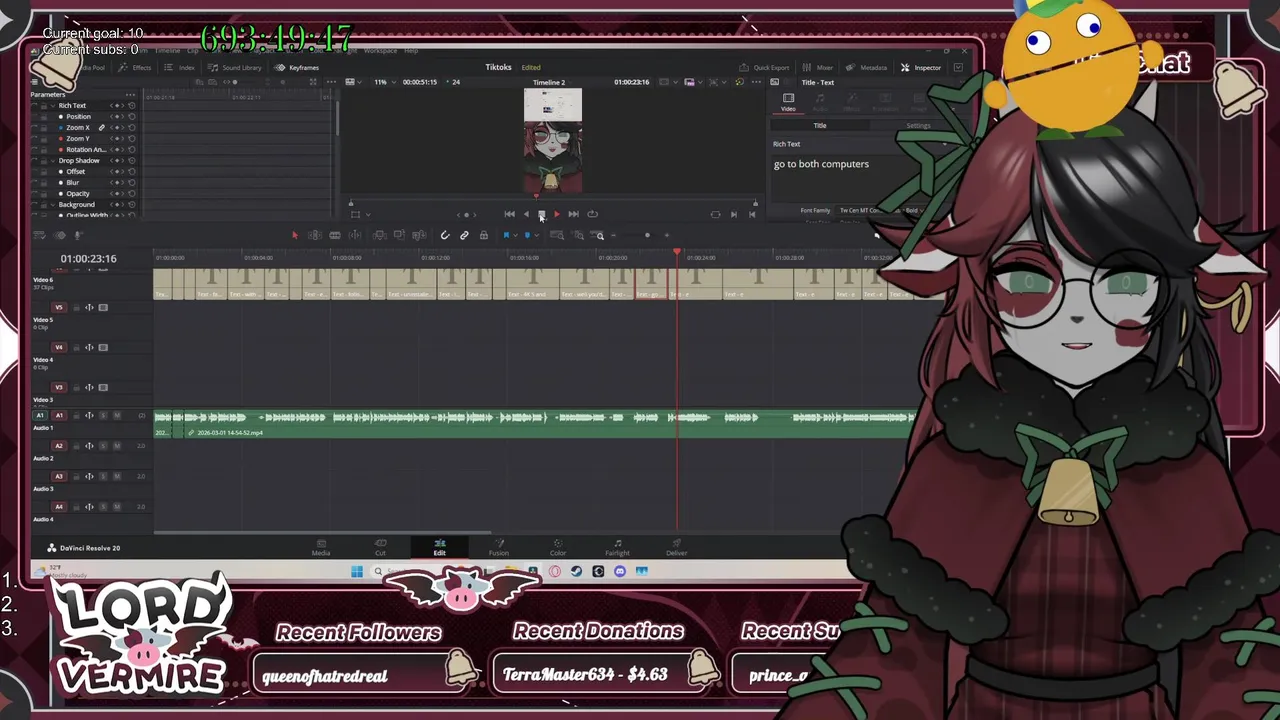Disable the Video 3 track visibility icon
This screenshot has height=720, width=1280.
coord(103,387)
